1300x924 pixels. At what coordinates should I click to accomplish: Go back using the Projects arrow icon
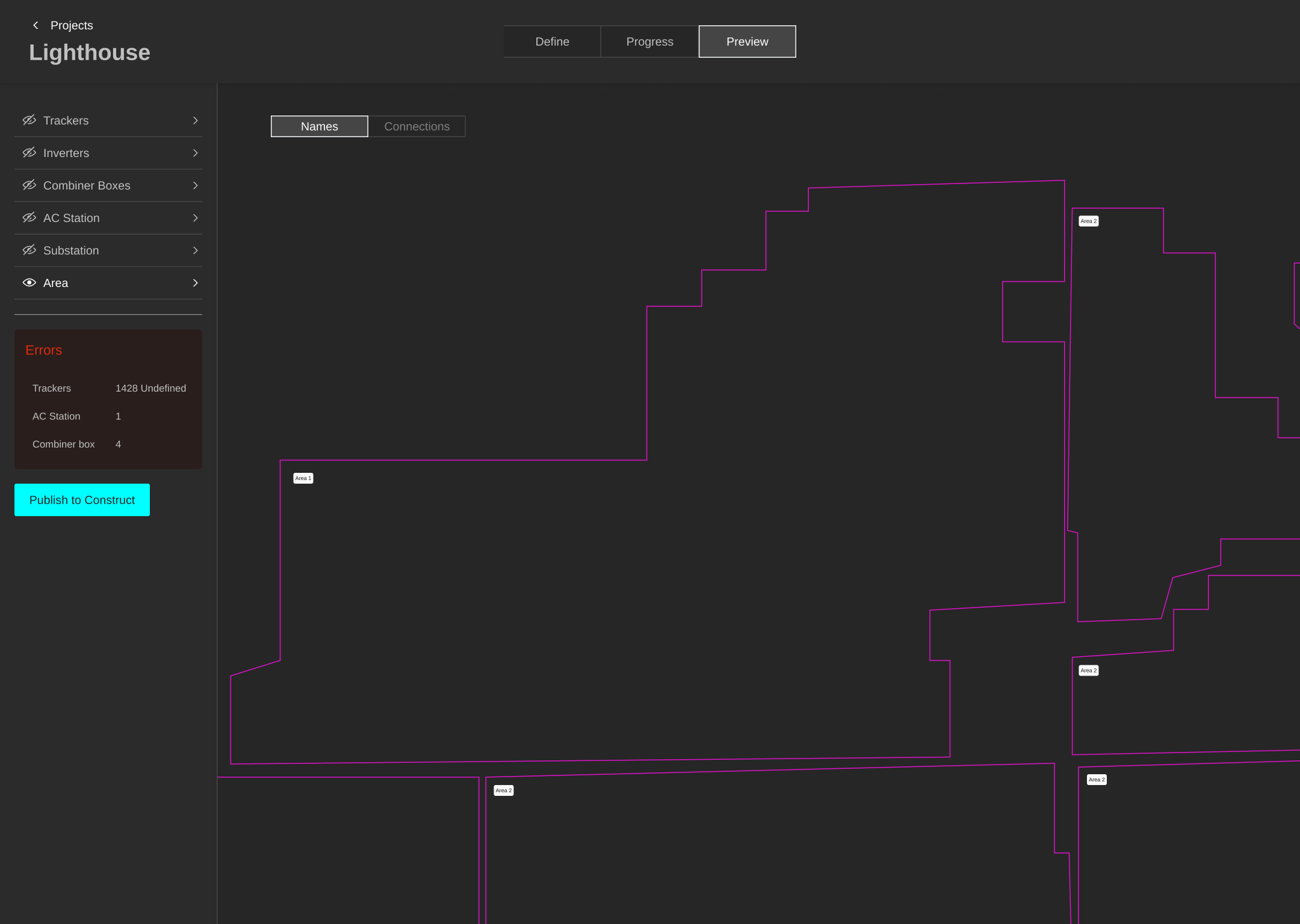[x=36, y=25]
